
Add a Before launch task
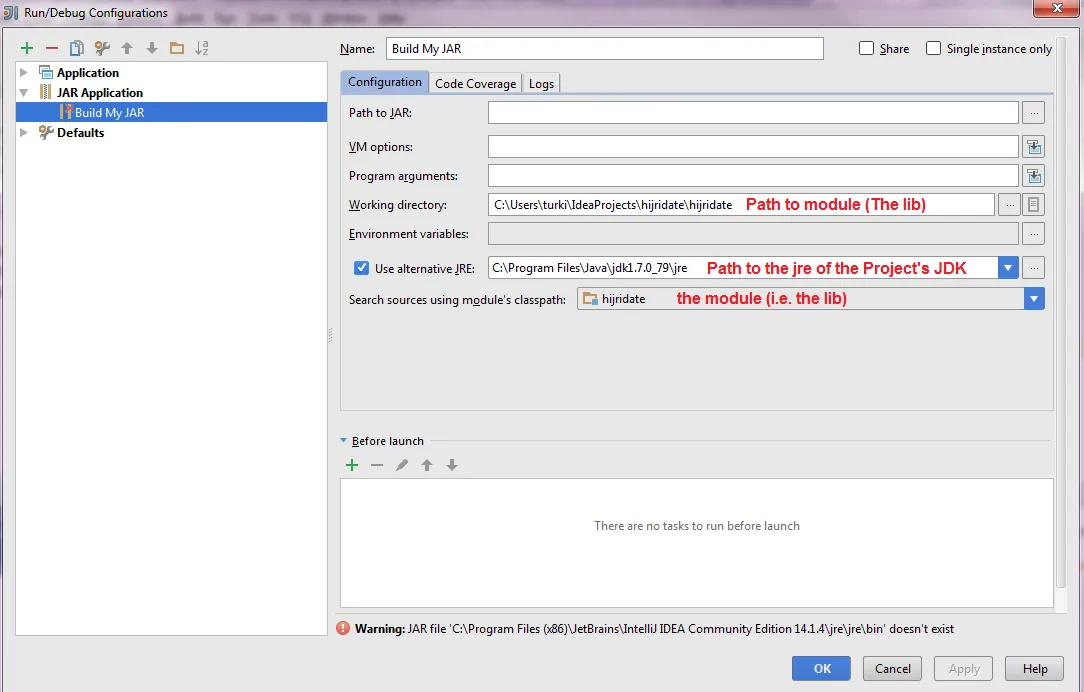pyautogui.click(x=352, y=465)
